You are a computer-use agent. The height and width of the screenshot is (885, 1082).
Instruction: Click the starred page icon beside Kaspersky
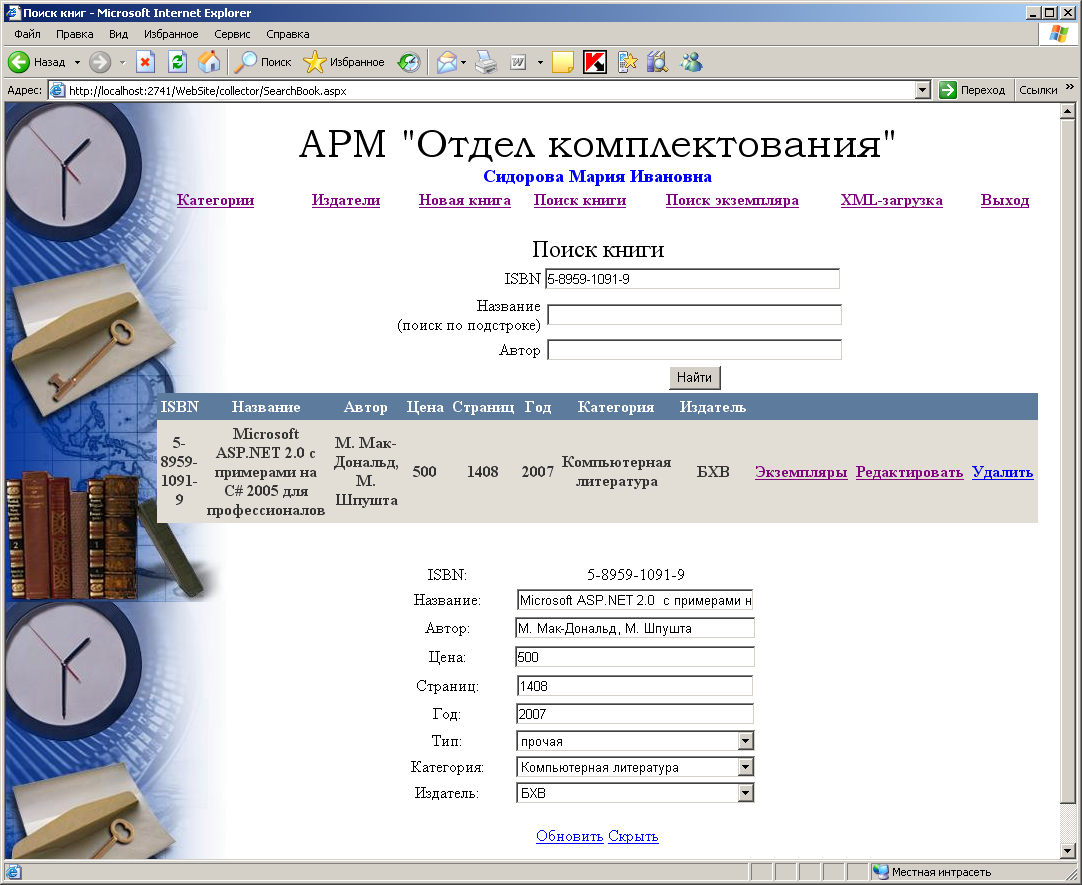(627, 62)
